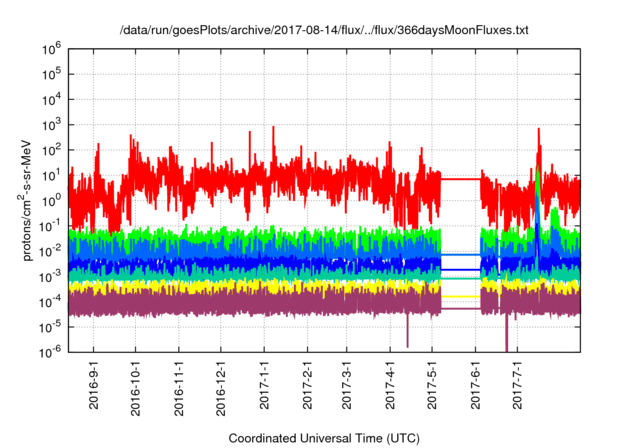Click the '2016-10-1' x-axis date label
The image size is (640, 448).
[x=136, y=387]
